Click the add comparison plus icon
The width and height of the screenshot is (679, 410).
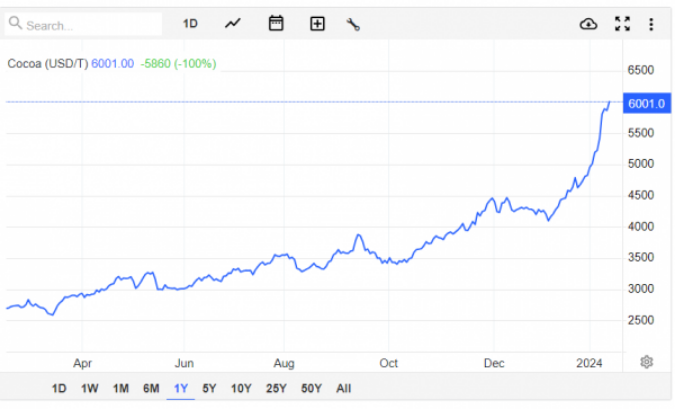click(317, 24)
